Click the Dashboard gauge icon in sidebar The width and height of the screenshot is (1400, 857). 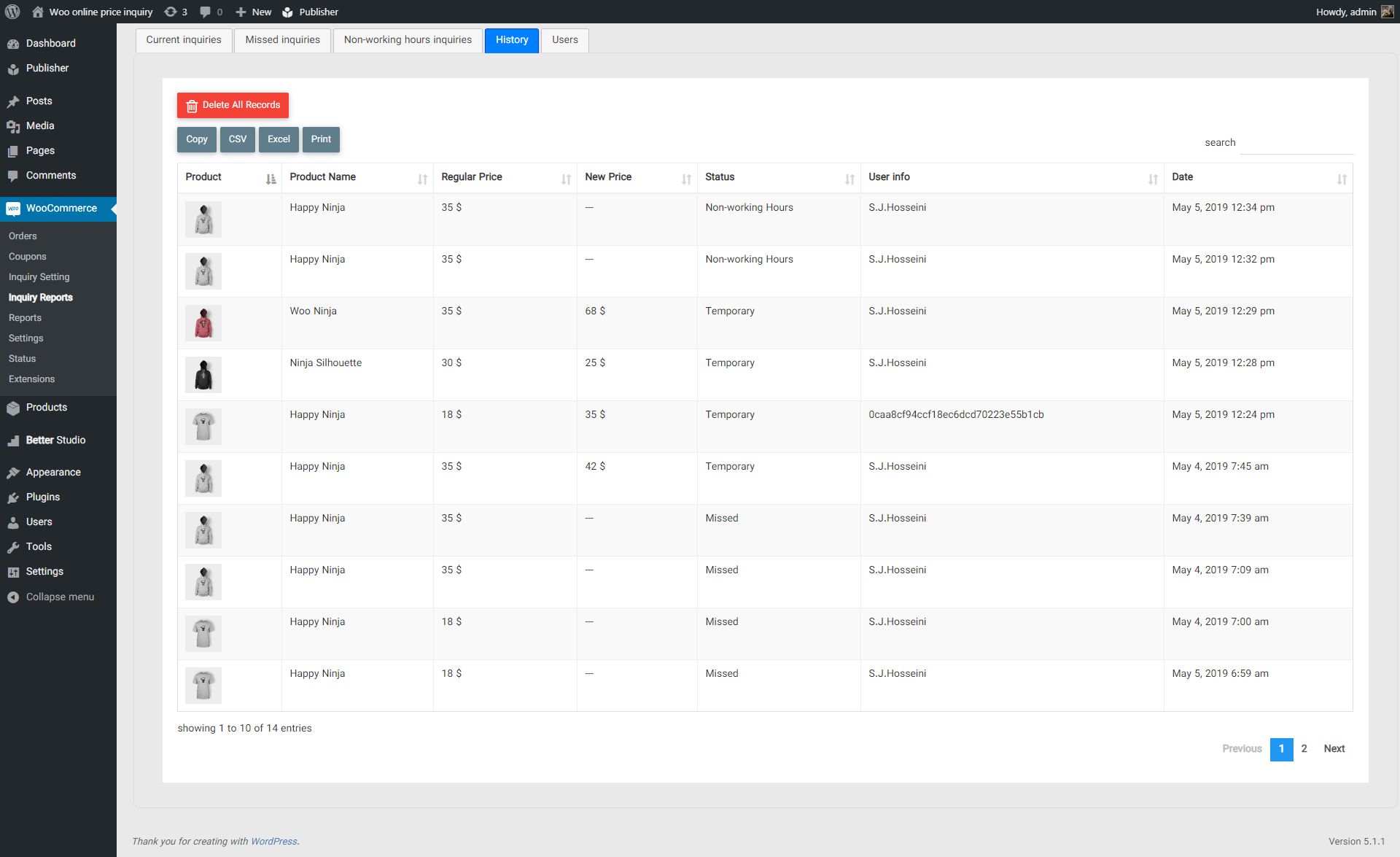13,44
